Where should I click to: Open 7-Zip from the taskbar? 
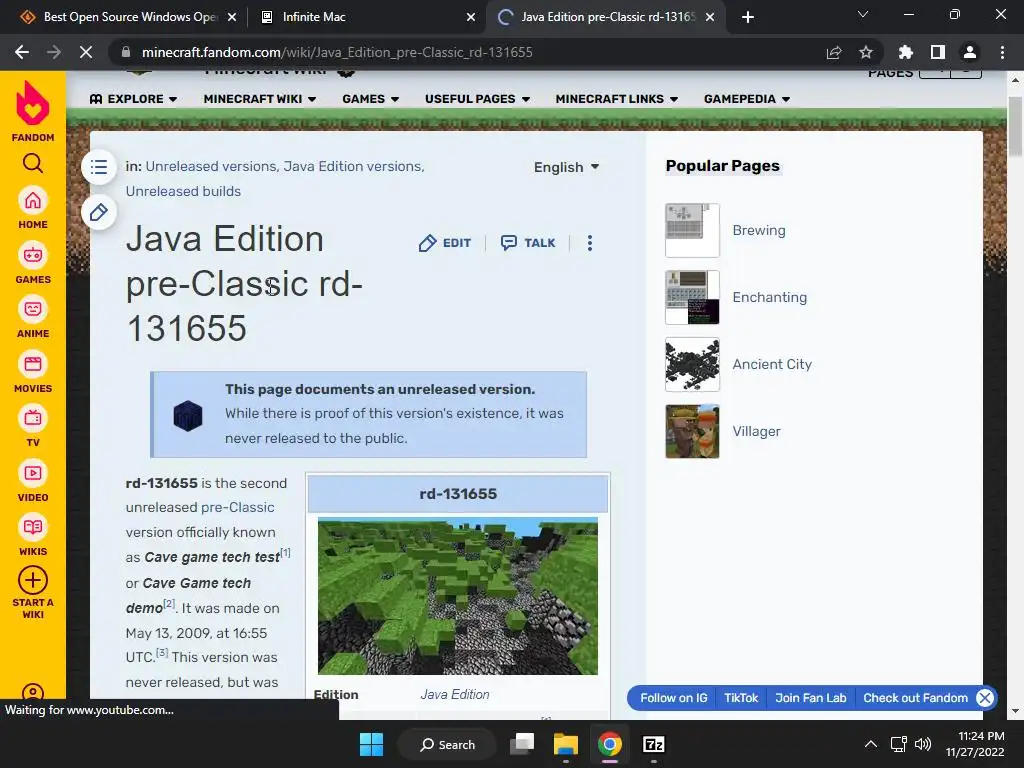point(654,744)
